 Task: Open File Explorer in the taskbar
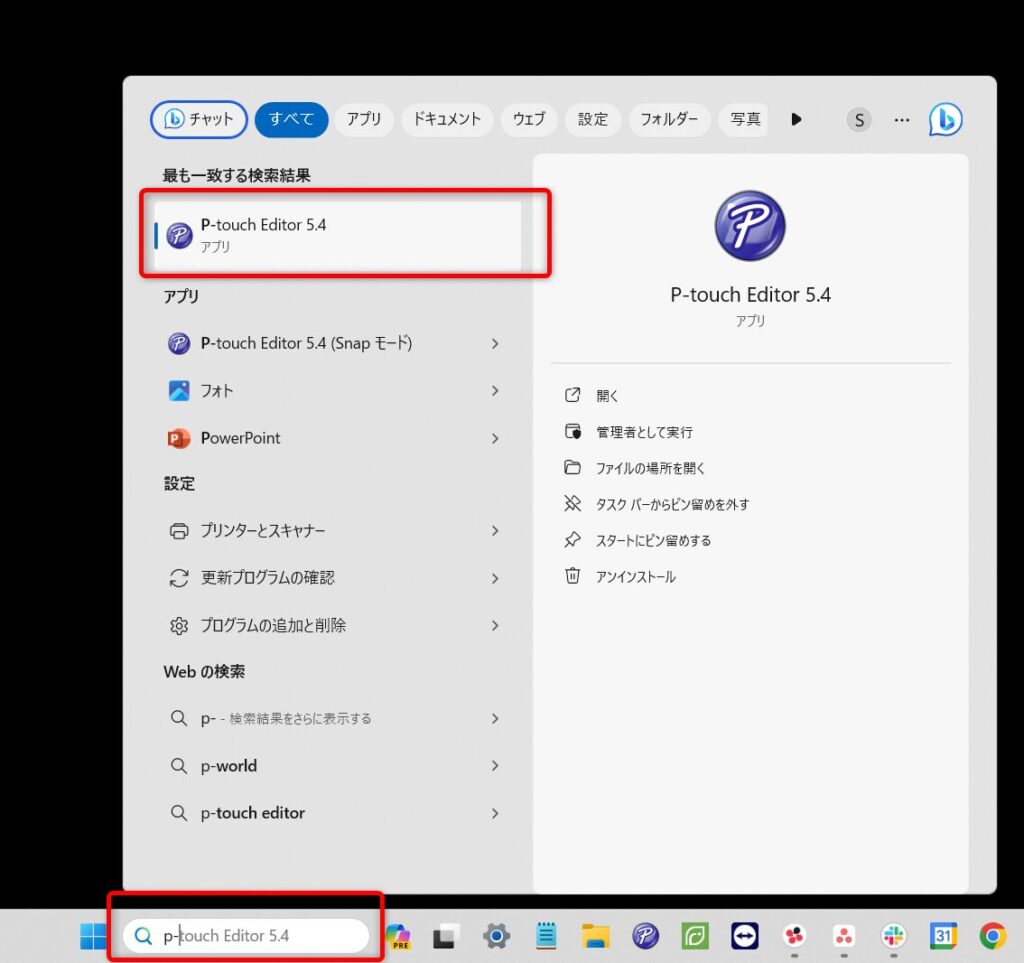pos(596,936)
